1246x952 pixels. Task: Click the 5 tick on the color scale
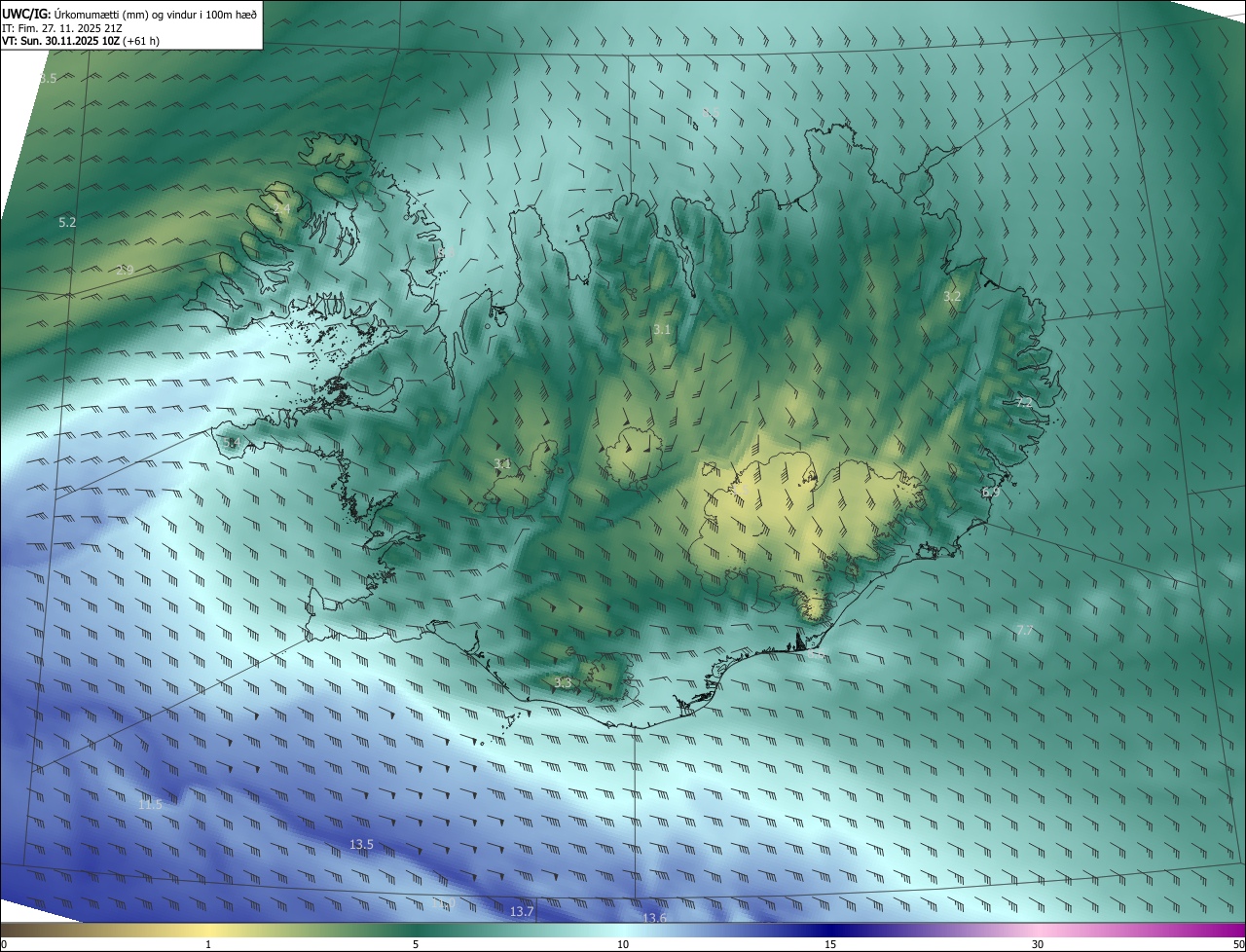pyautogui.click(x=416, y=945)
